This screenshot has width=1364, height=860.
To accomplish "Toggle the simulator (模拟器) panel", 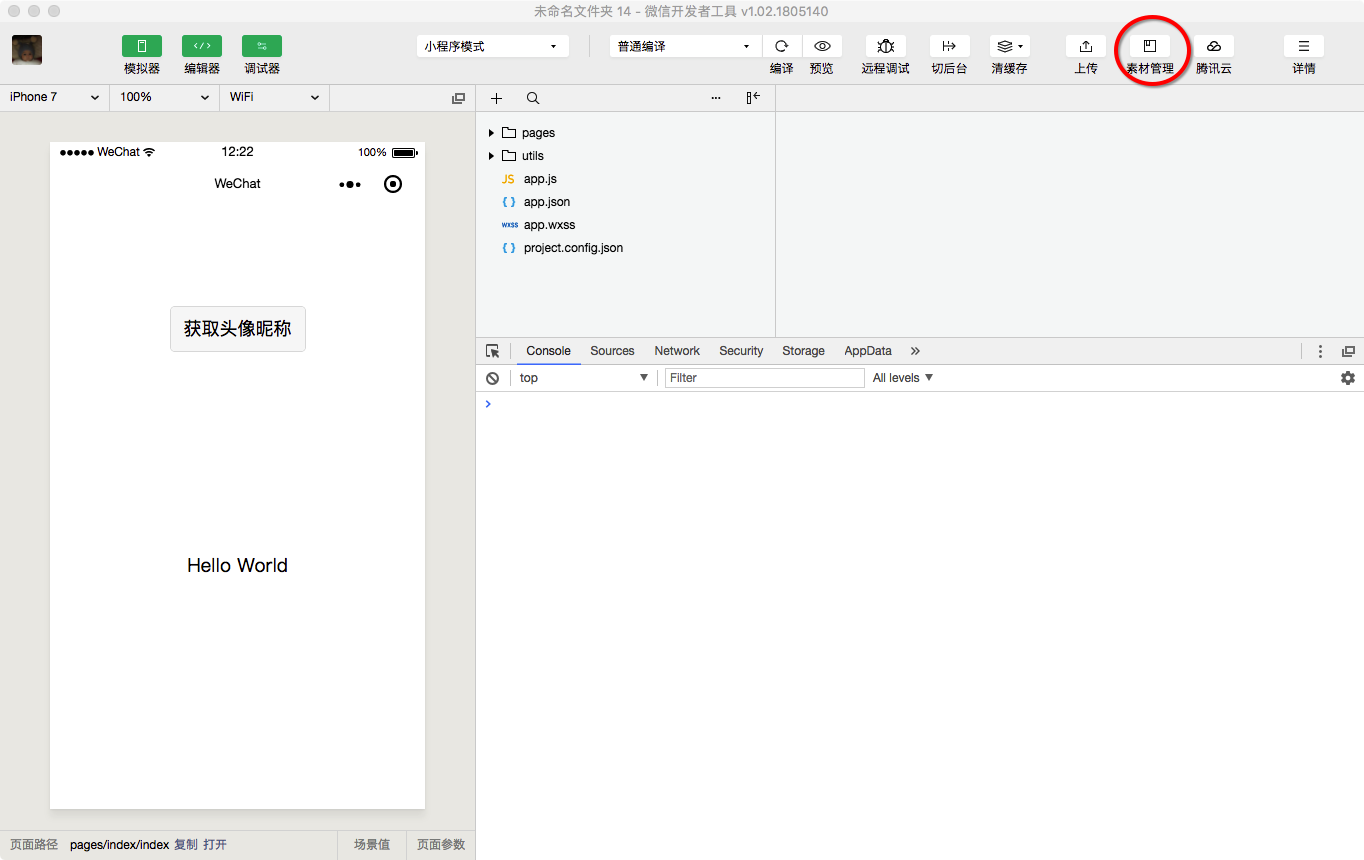I will point(142,47).
